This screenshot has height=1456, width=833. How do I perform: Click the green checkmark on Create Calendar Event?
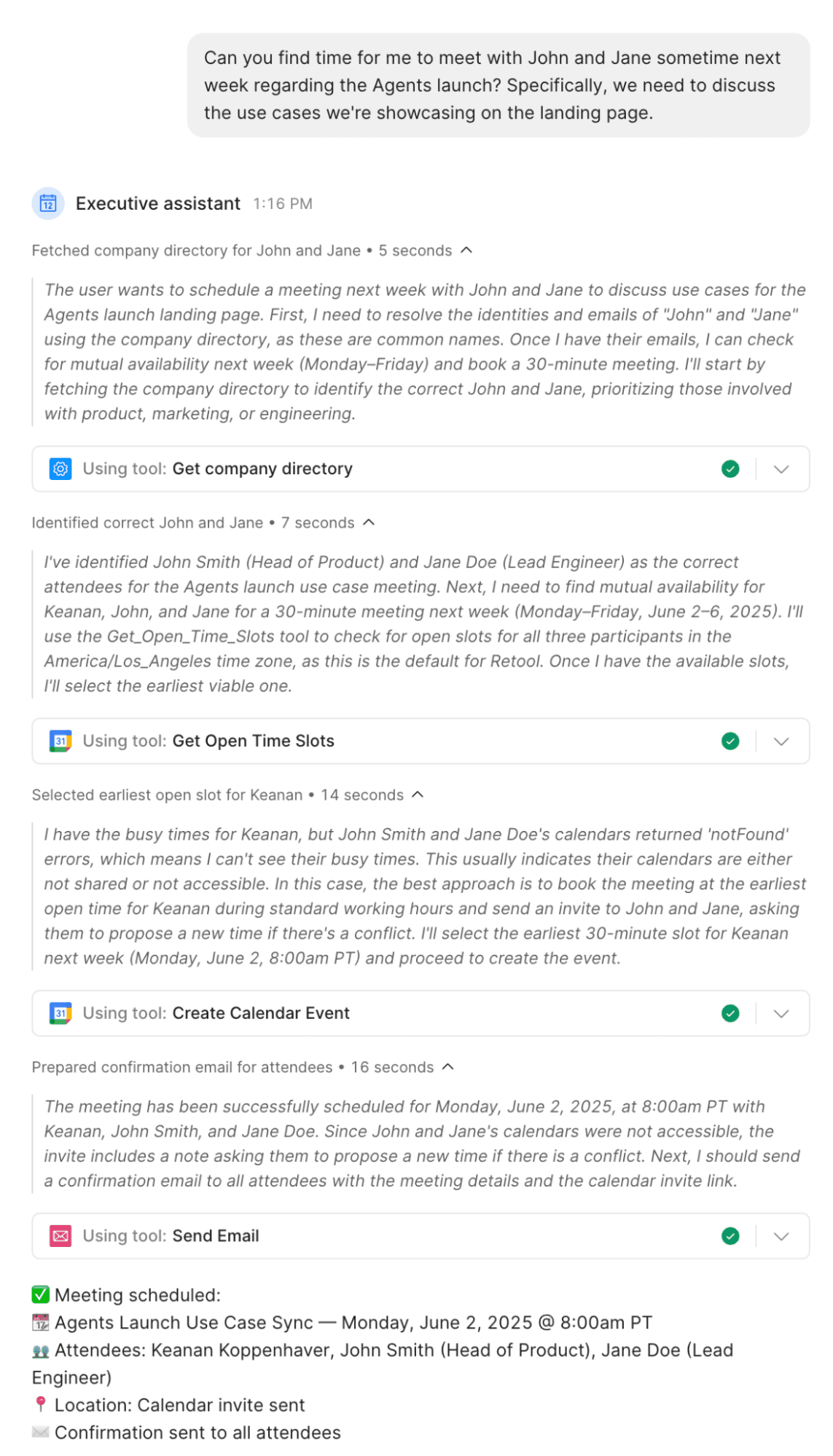731,1013
